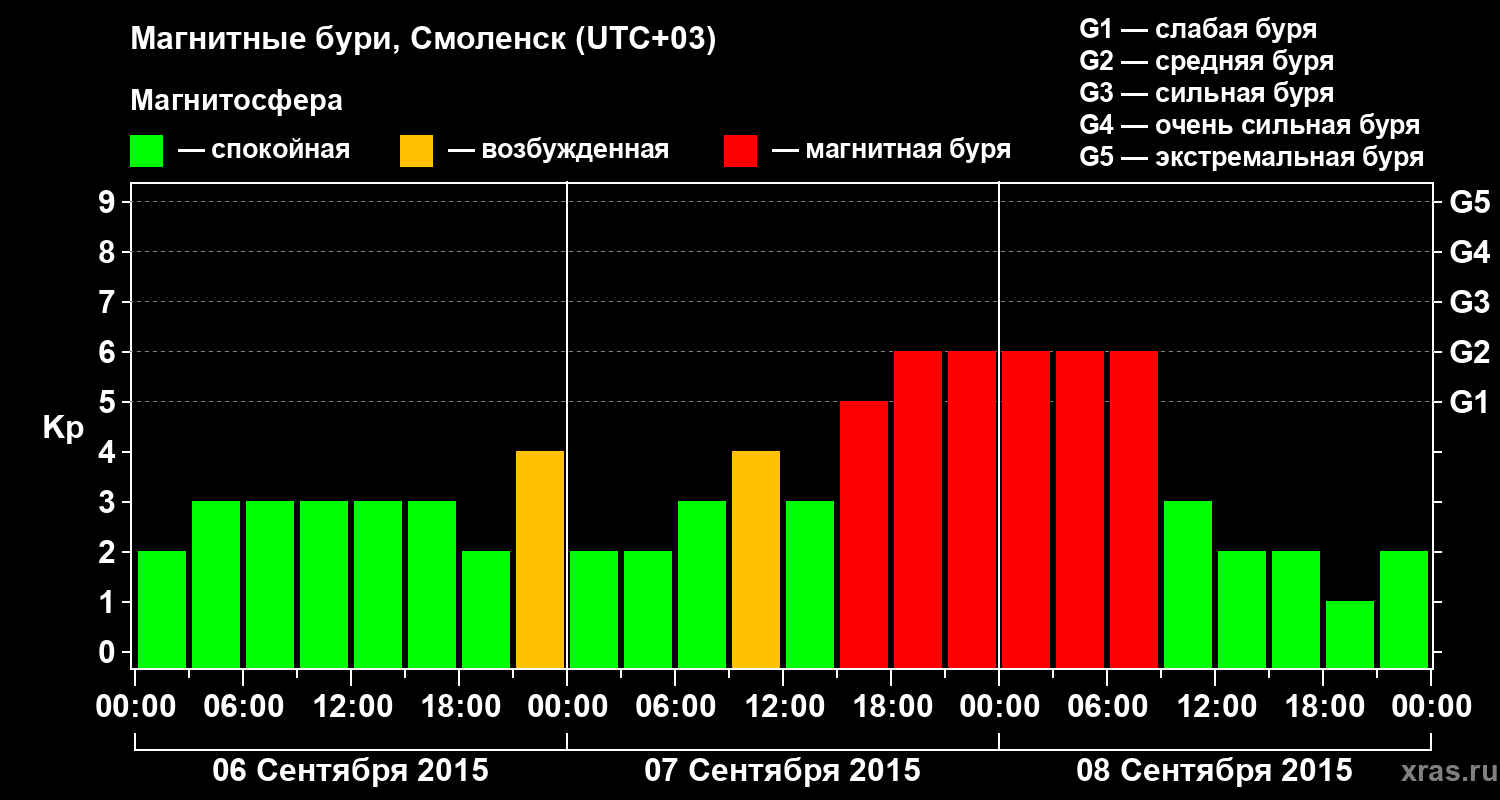Click the 'G2' label on the right axis

pyautogui.click(x=1469, y=352)
